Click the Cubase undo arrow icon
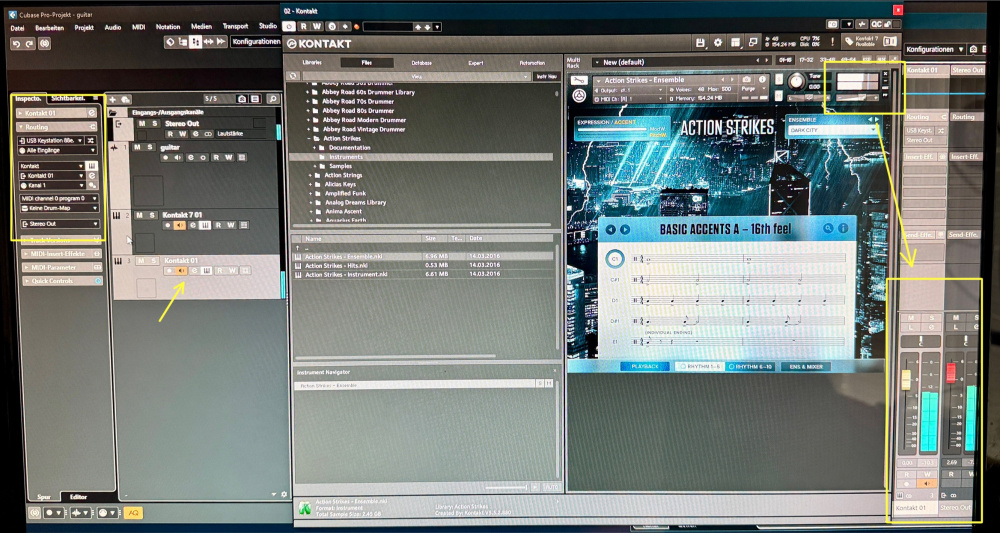Screen dimensions: 1000x533 pyautogui.click(x=16, y=44)
